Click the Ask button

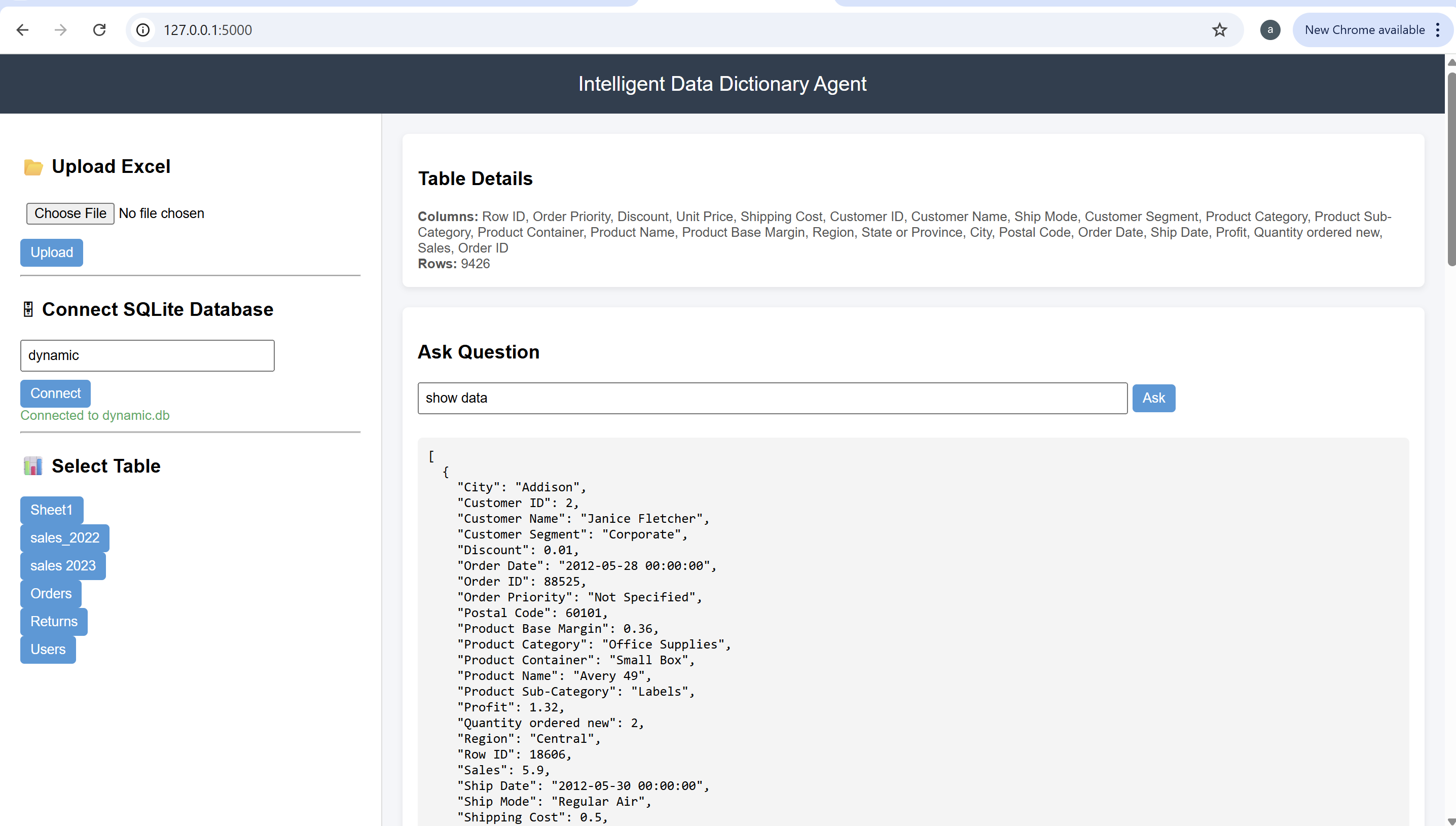coord(1154,398)
